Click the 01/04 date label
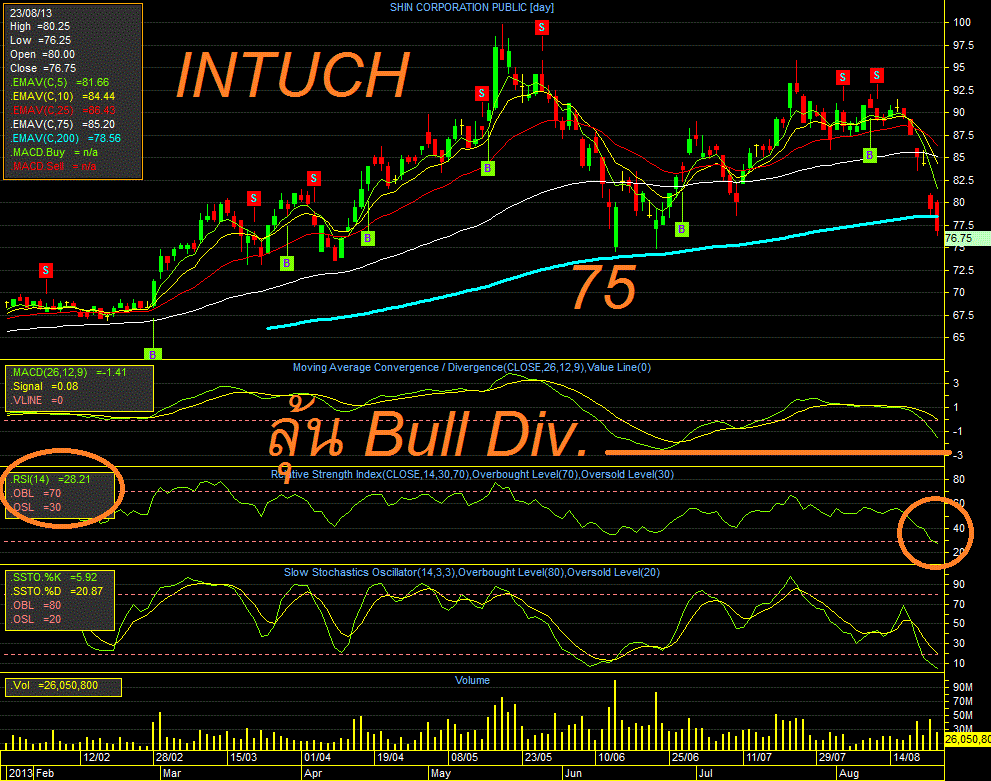Image resolution: width=991 pixels, height=781 pixels. [x=317, y=756]
